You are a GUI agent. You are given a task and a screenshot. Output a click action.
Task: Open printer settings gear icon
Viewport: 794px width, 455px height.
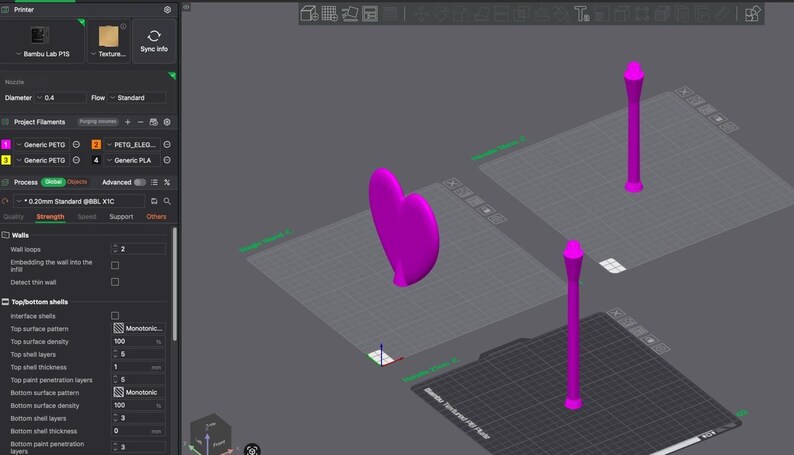pyautogui.click(x=167, y=10)
